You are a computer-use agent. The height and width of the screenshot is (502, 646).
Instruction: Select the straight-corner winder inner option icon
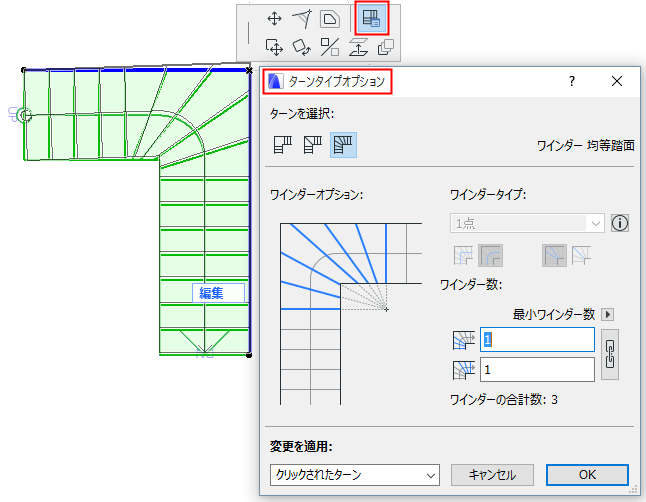click(x=463, y=256)
